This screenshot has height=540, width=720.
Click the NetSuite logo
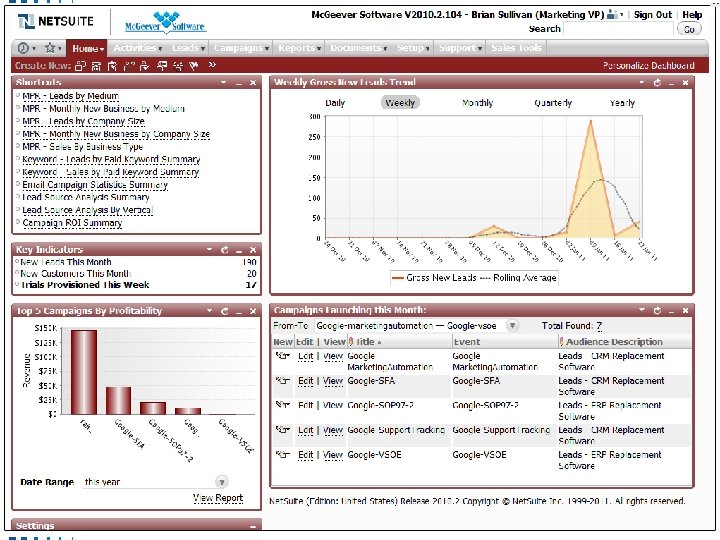coord(56,21)
